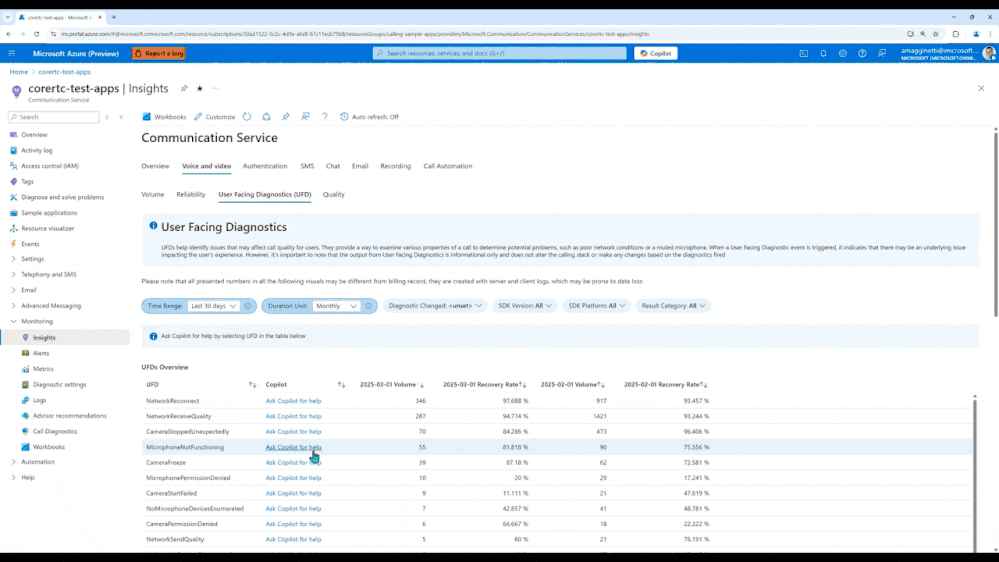Ask Copilot for help on CameraStartFailed
999x562 pixels.
(x=293, y=493)
